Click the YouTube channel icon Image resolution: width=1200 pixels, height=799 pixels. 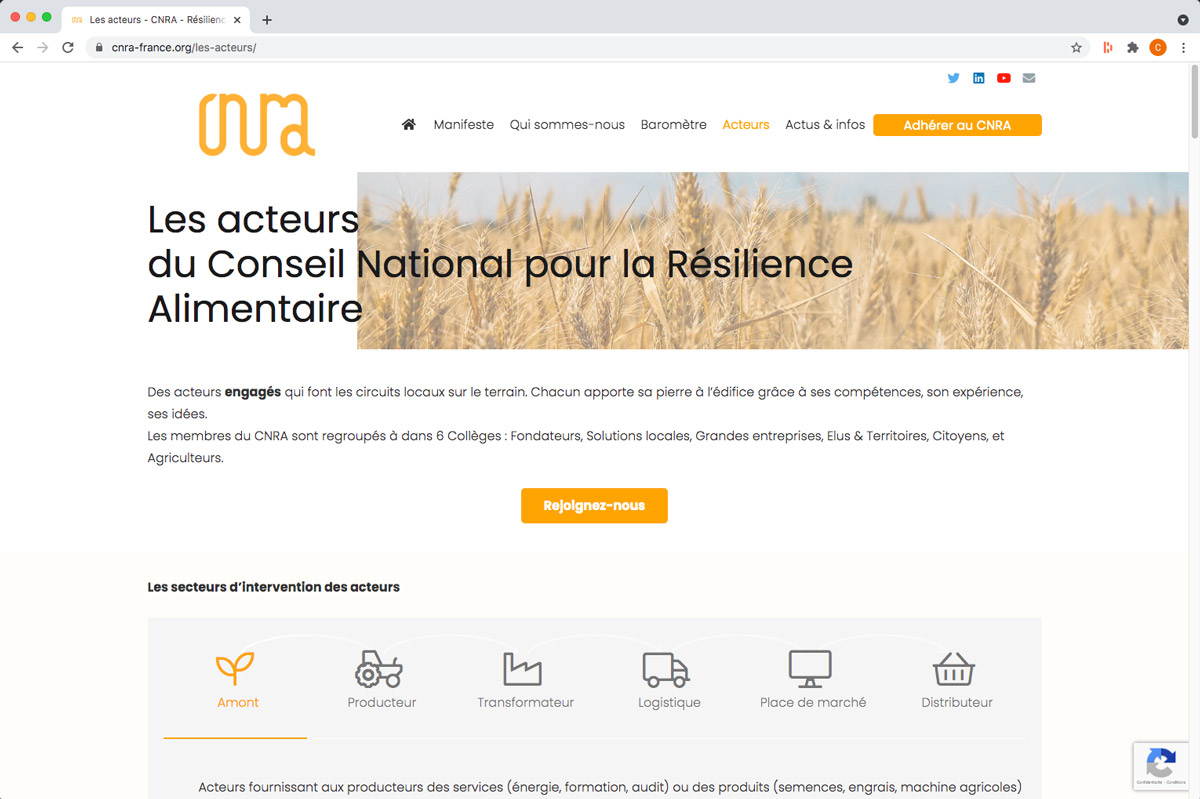[1003, 78]
